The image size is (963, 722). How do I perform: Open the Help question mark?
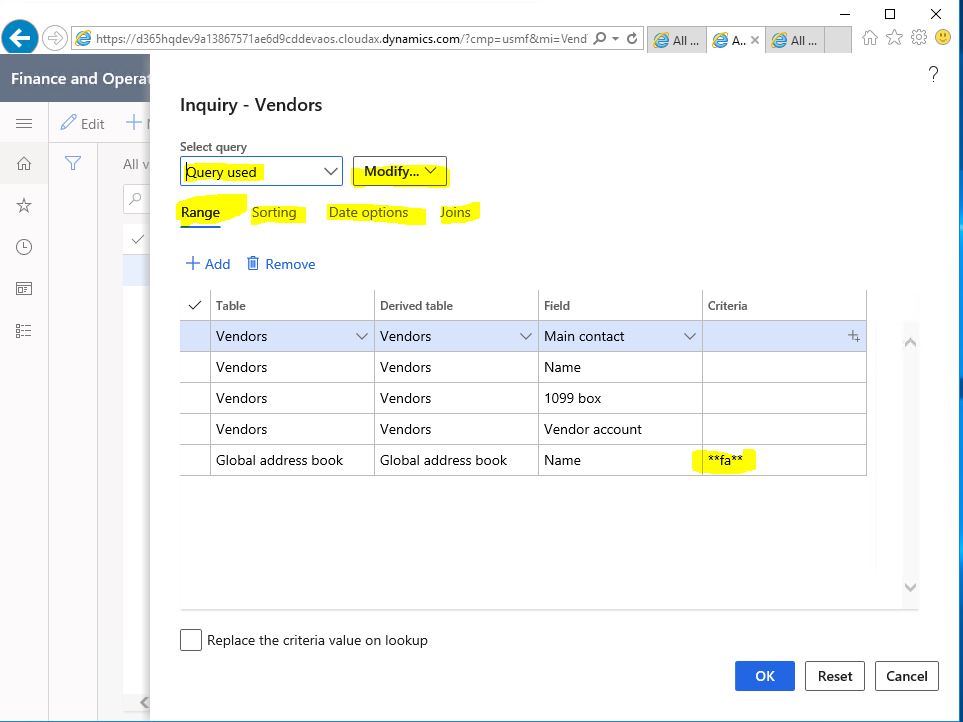click(x=934, y=74)
